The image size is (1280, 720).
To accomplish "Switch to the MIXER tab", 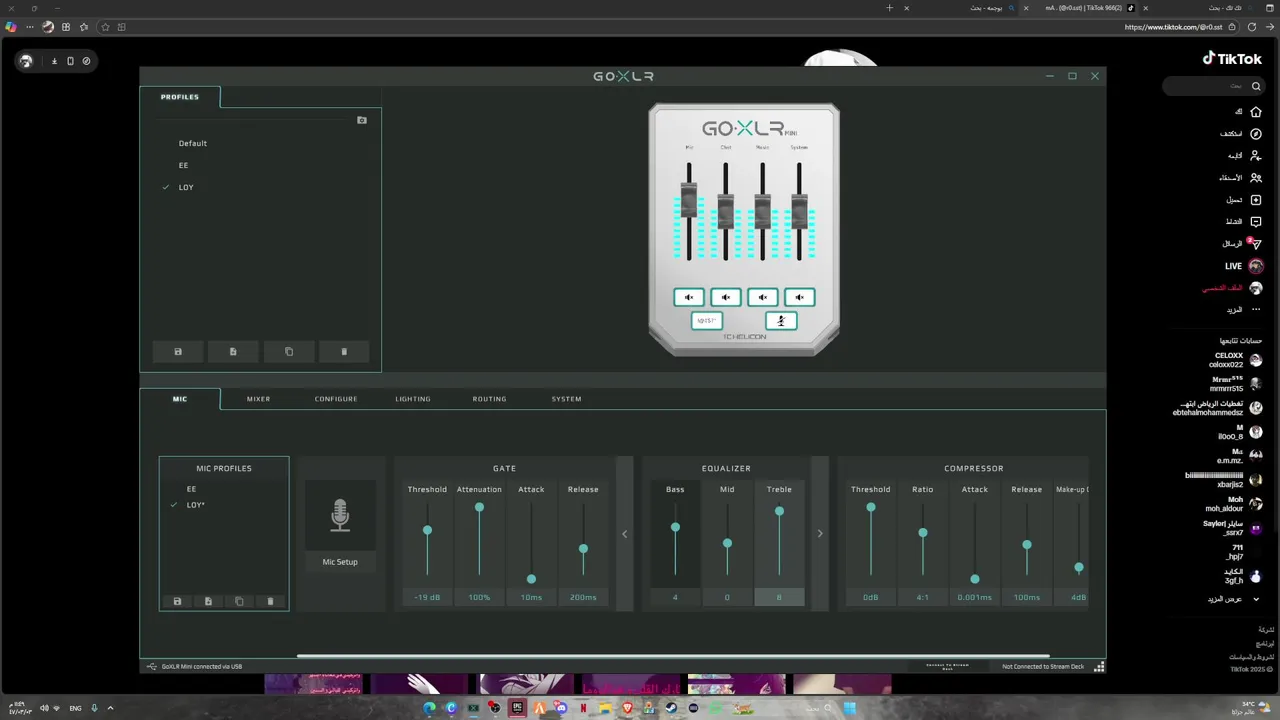I will 259,399.
